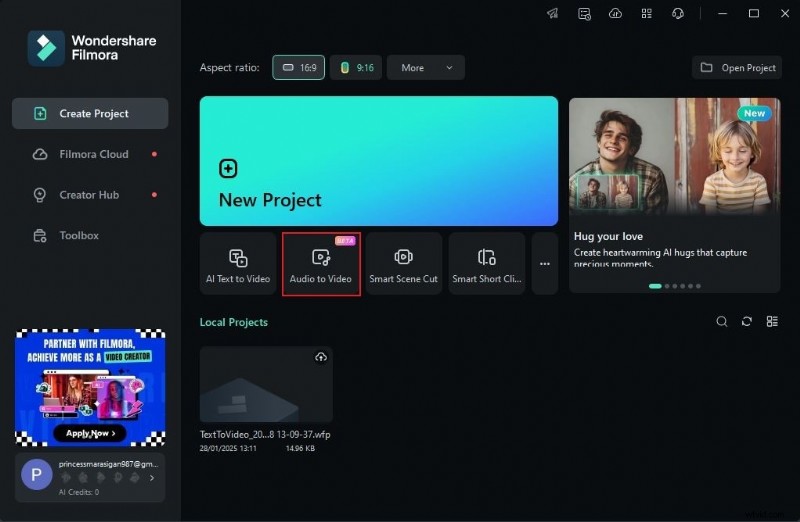Screen dimensions: 800x522
Task: Upload project using thumbnail cloud icon
Action: pos(321,357)
